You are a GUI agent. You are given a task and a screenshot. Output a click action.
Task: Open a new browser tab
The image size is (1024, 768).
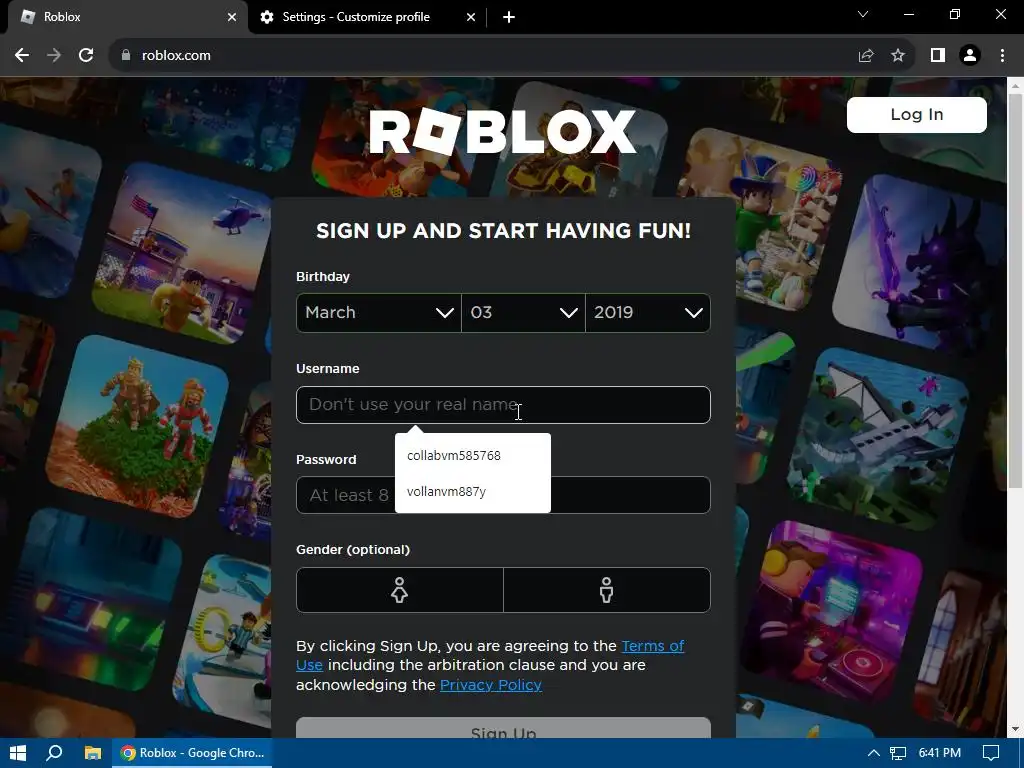coord(509,17)
